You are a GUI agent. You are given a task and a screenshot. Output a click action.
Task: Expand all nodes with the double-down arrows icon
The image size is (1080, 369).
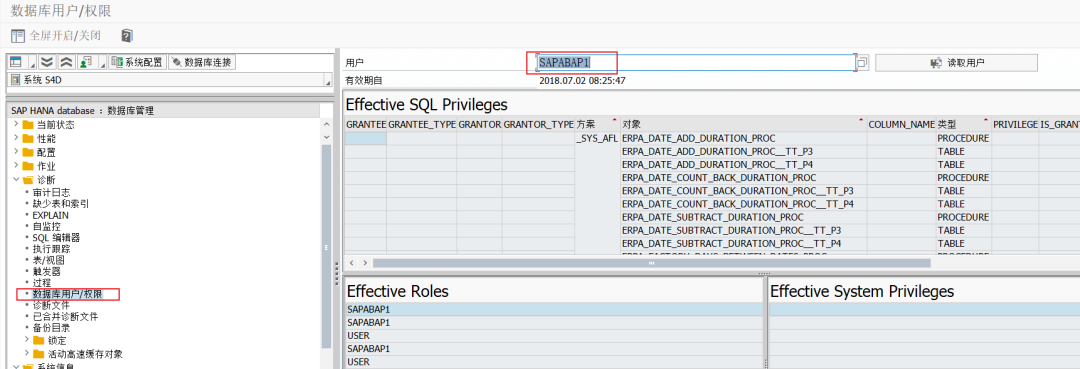(x=46, y=62)
